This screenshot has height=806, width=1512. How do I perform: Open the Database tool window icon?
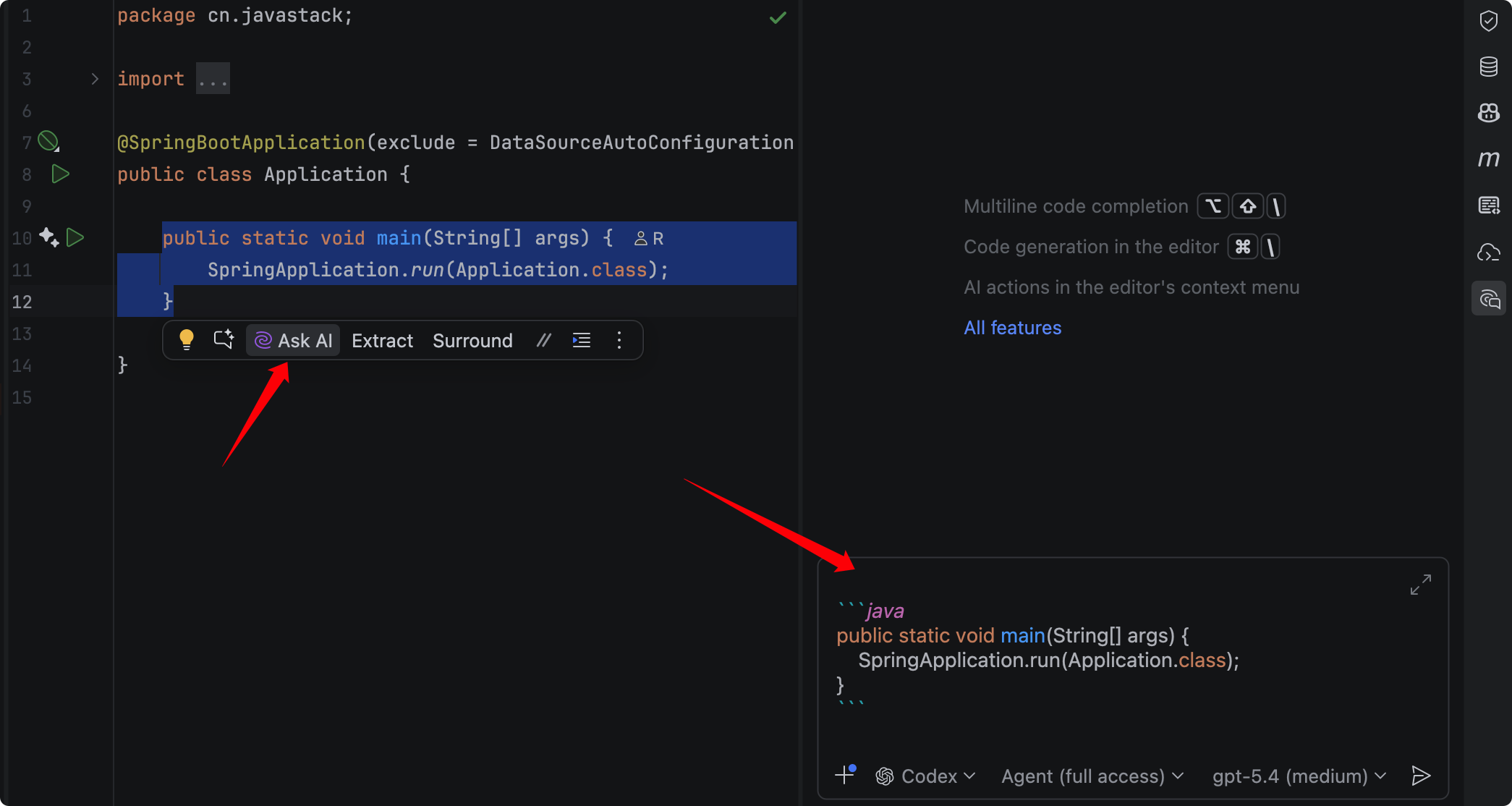pyautogui.click(x=1488, y=67)
